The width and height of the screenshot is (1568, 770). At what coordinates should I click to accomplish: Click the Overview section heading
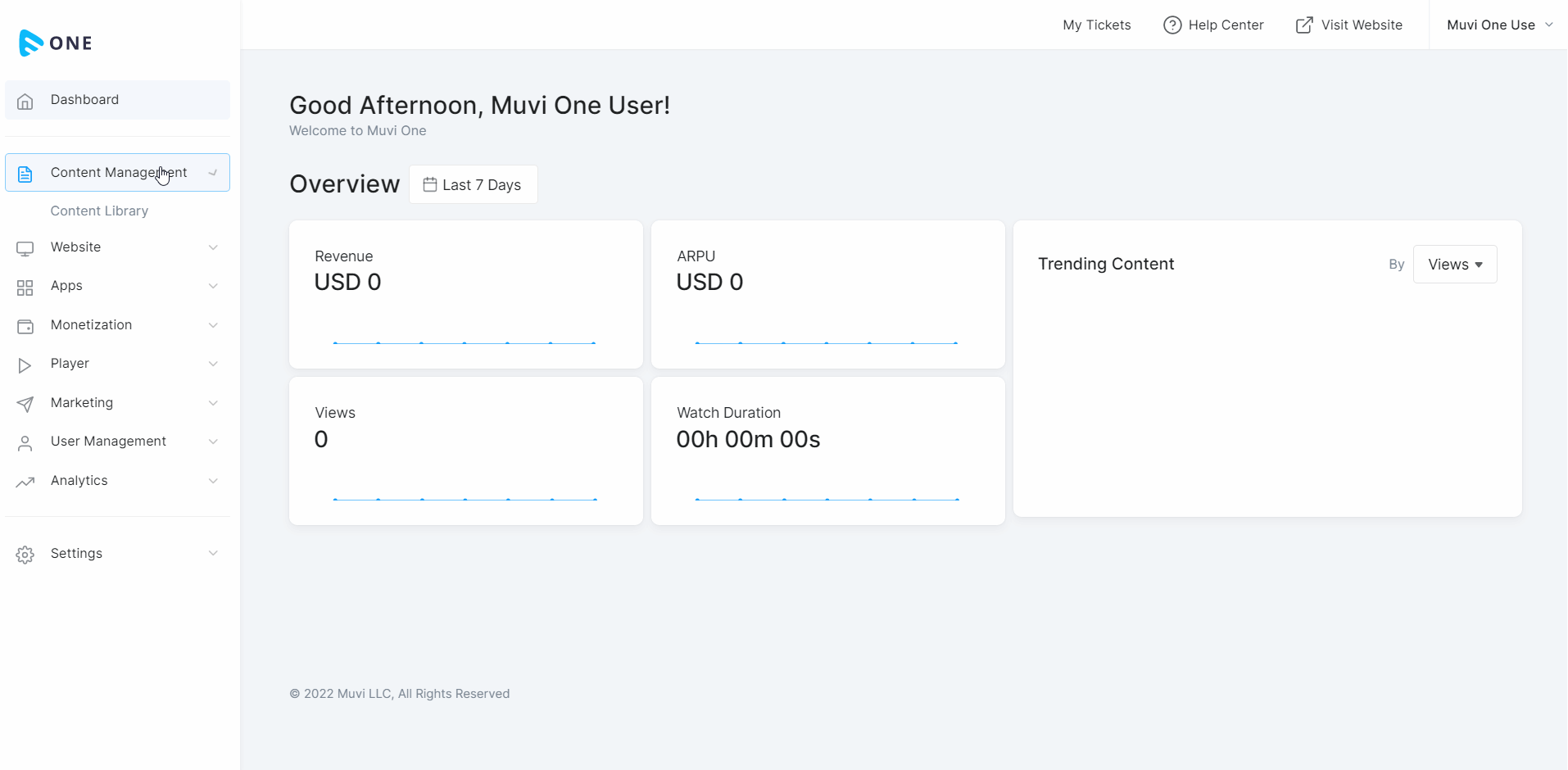345,184
